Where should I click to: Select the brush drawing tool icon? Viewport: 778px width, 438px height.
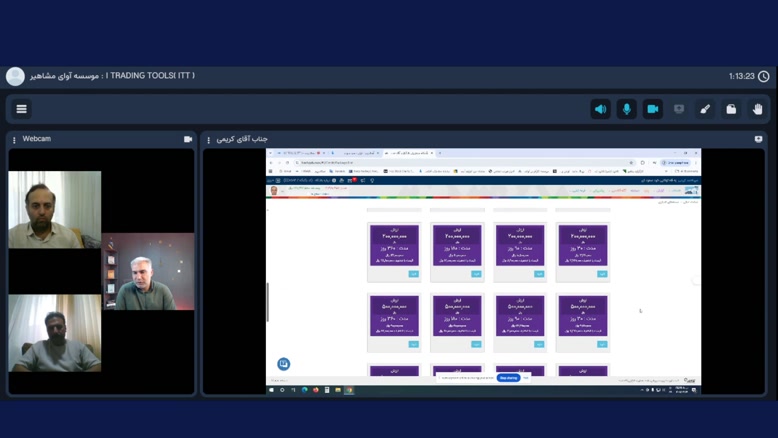click(705, 109)
